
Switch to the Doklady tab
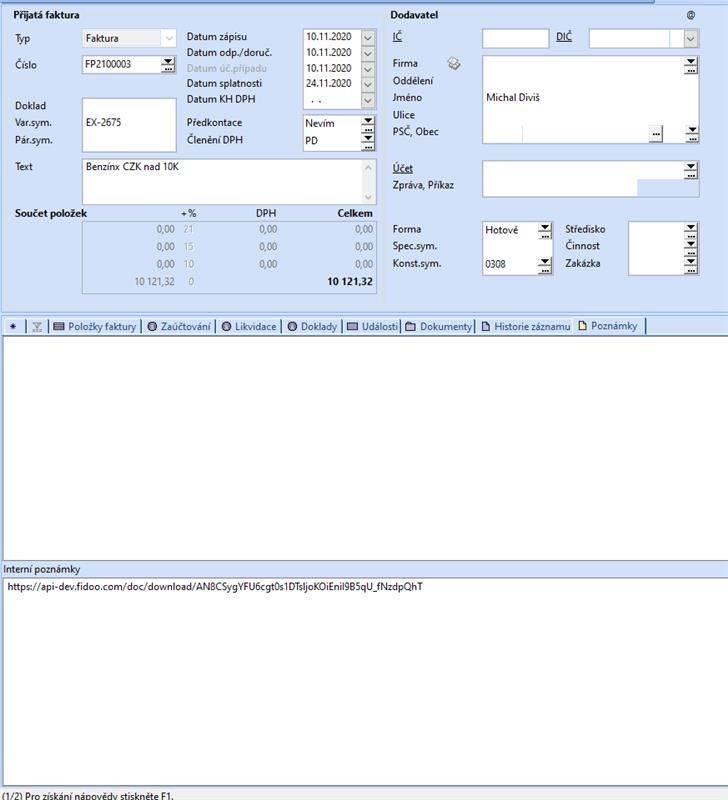[x=312, y=327]
